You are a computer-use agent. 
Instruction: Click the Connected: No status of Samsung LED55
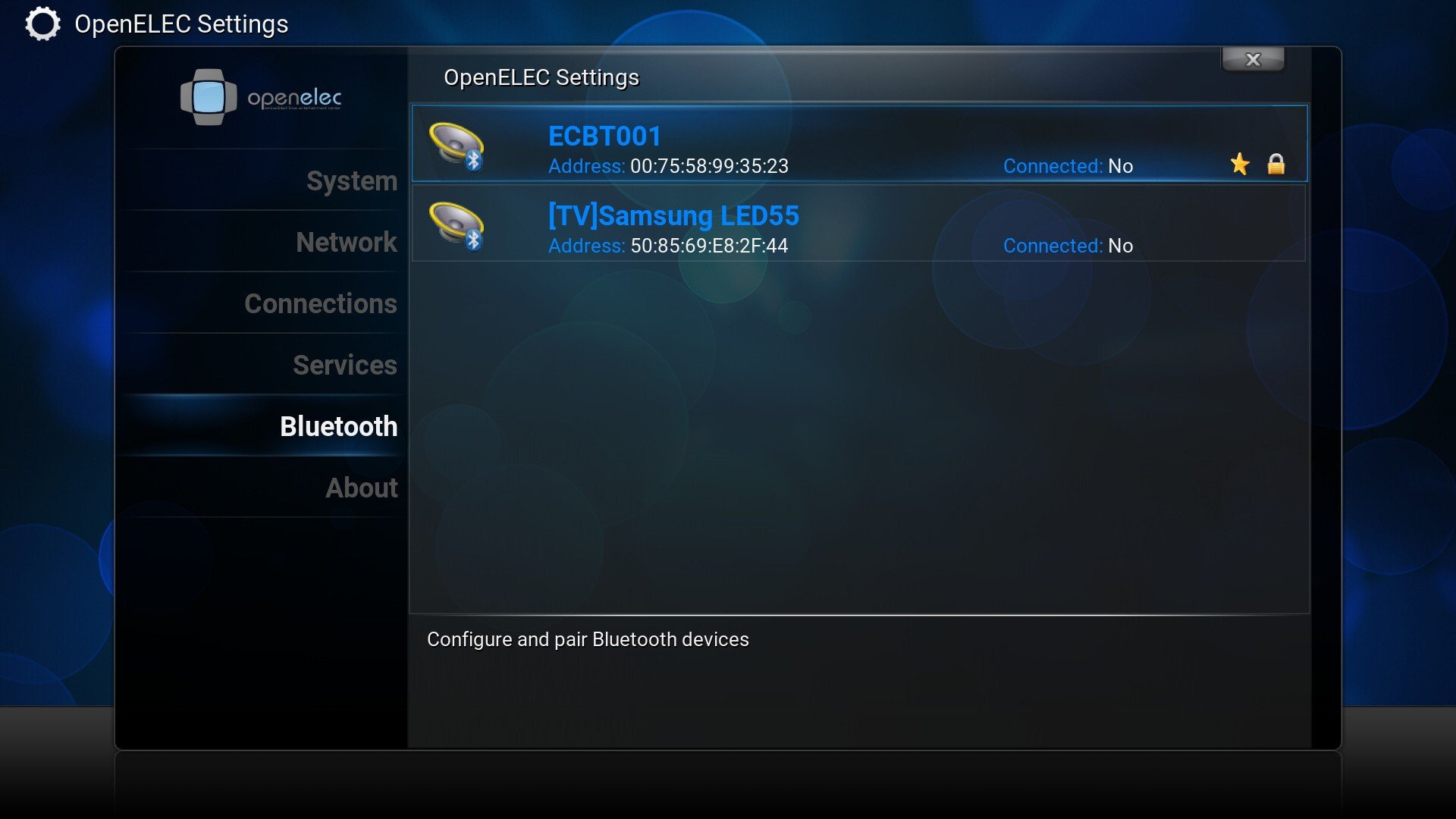click(1068, 246)
